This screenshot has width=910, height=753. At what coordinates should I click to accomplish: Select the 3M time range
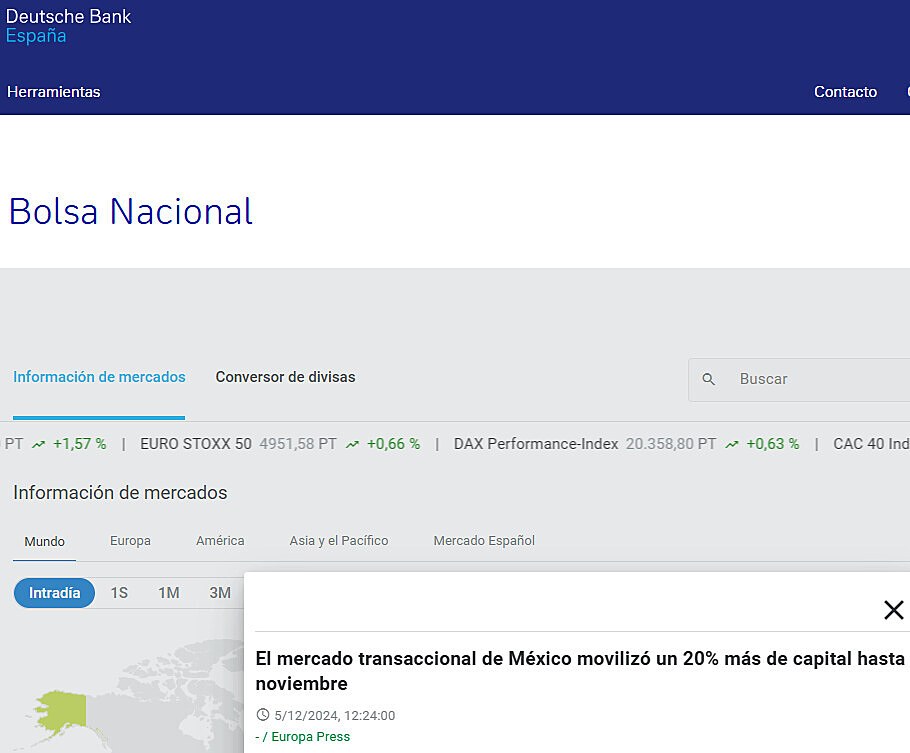coord(220,593)
